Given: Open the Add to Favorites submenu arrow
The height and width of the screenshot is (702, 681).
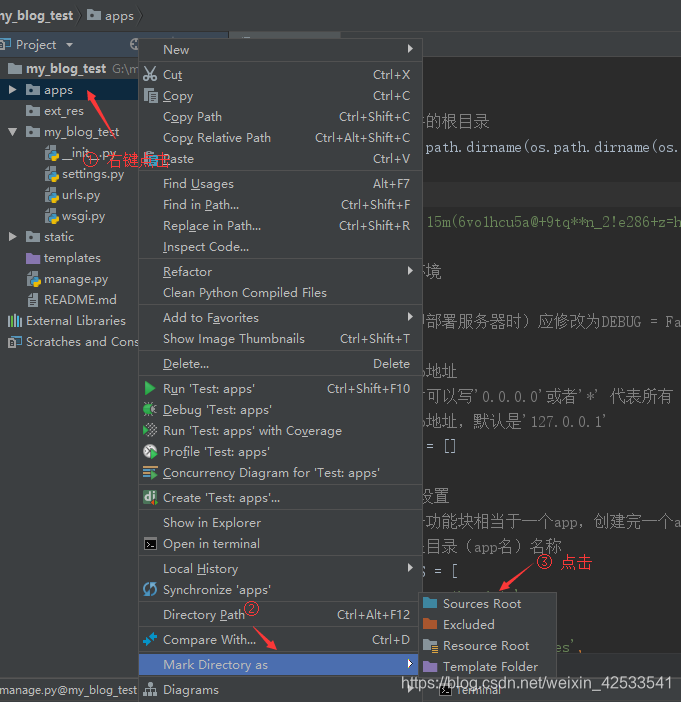Looking at the screenshot, I should click(410, 317).
